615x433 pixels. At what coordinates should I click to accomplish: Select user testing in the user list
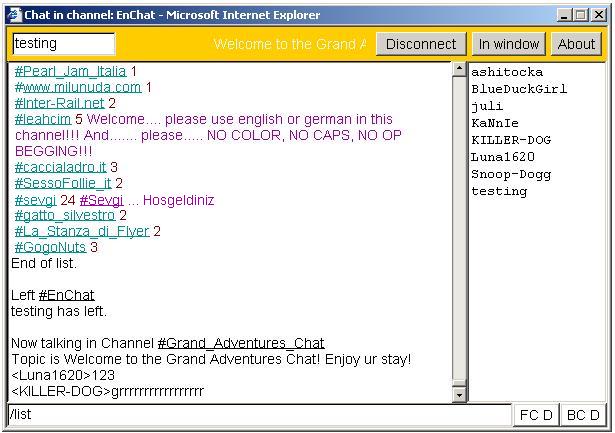pyautogui.click(x=499, y=191)
